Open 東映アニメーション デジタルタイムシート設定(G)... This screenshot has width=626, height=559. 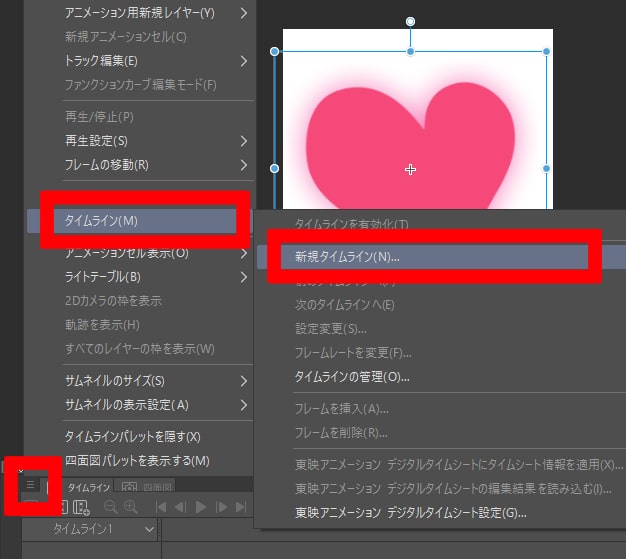[x=410, y=513]
